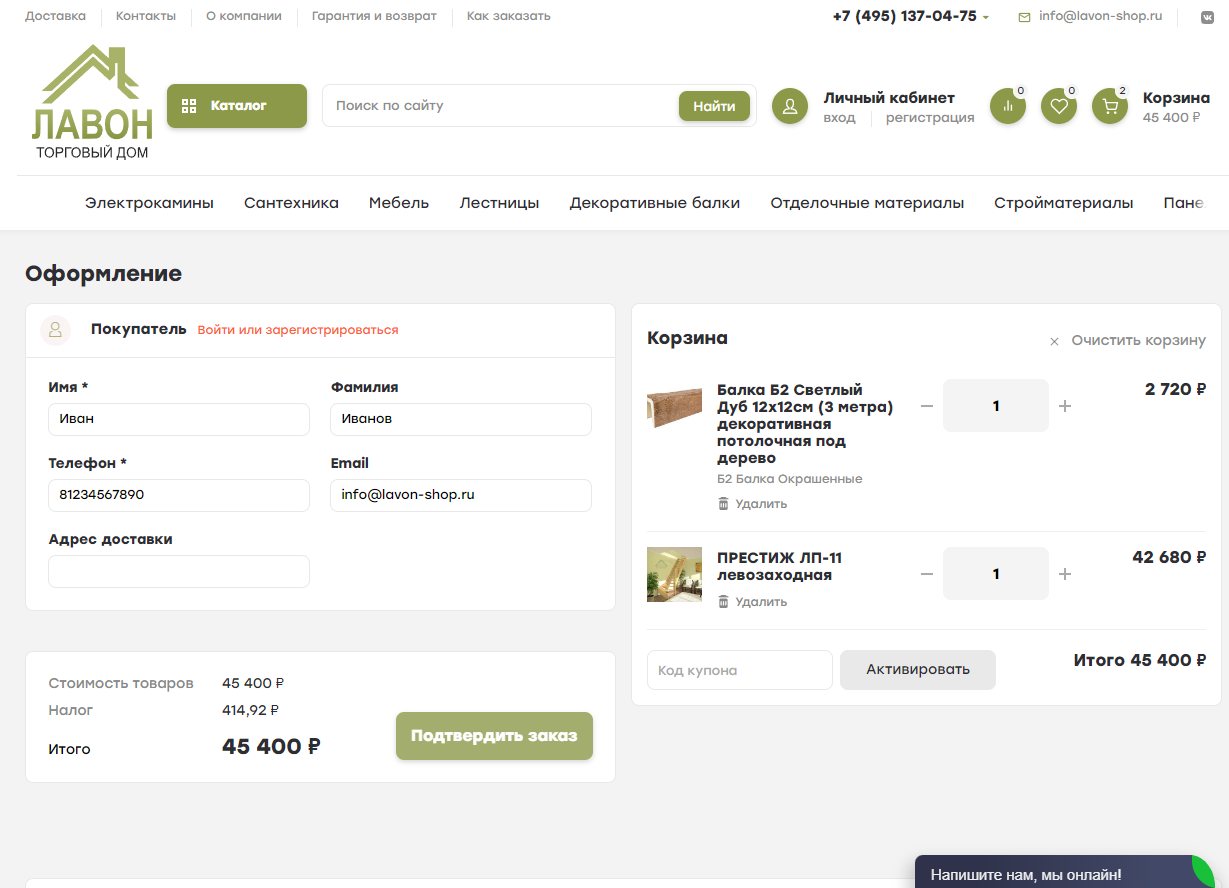Image resolution: width=1229 pixels, height=888 pixels.
Task: Click the personal account user icon
Action: 789,106
